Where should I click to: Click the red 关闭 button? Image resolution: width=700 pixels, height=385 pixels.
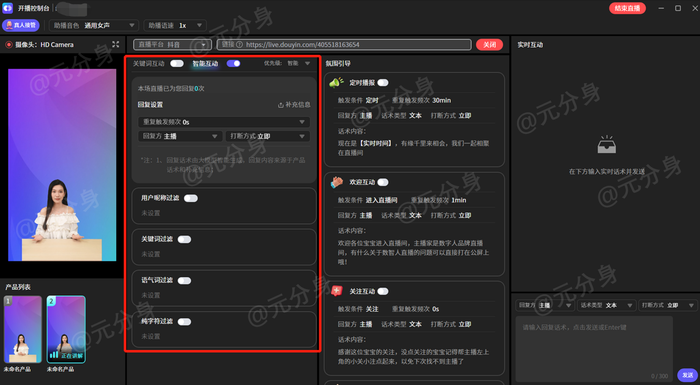(489, 45)
